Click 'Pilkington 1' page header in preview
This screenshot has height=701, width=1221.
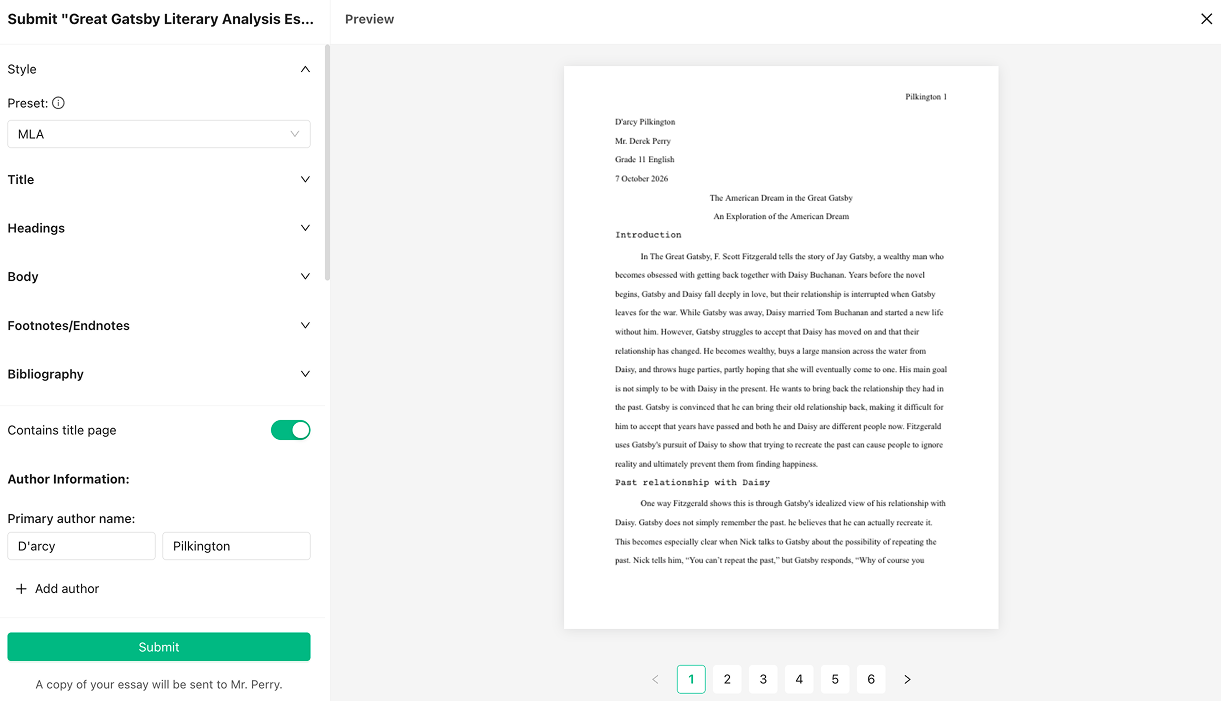pos(926,97)
